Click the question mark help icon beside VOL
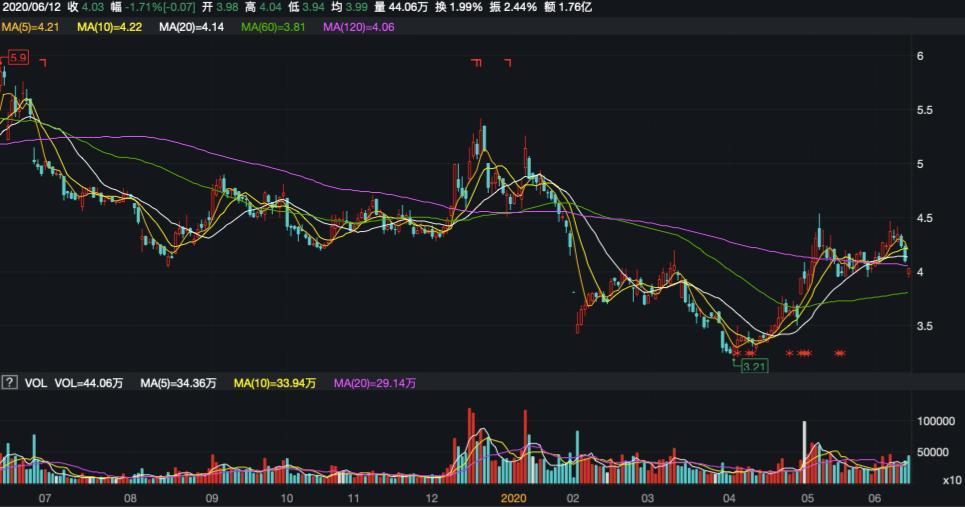965x507 pixels. coord(9,383)
